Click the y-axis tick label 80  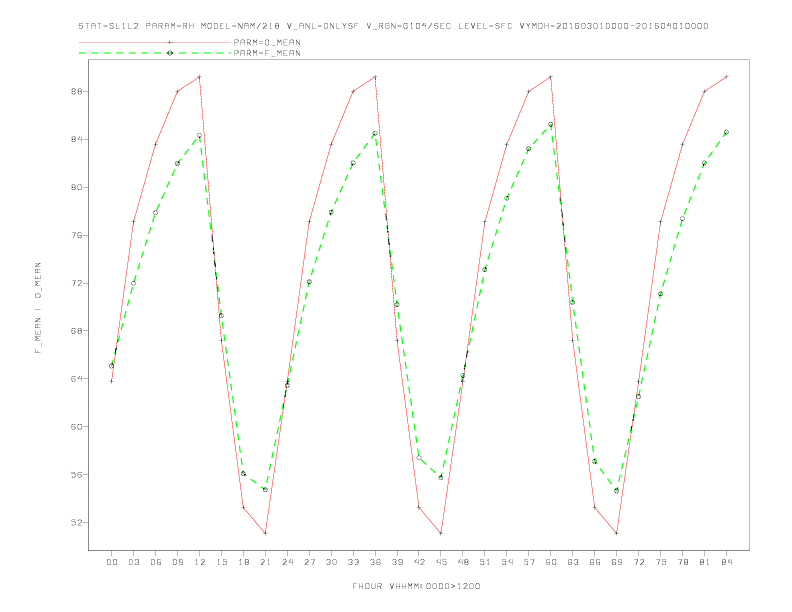tap(77, 187)
